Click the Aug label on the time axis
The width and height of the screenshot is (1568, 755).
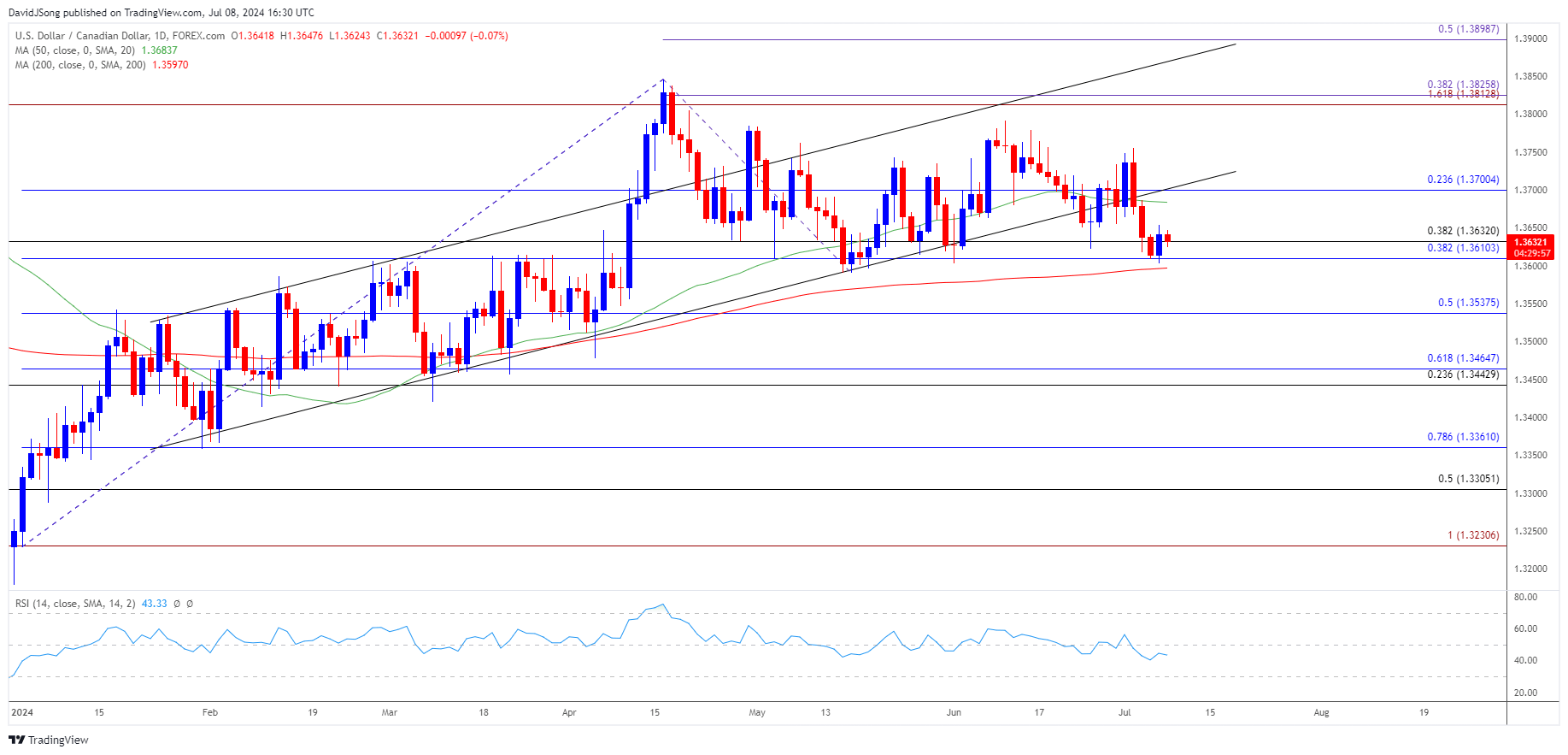1321,712
